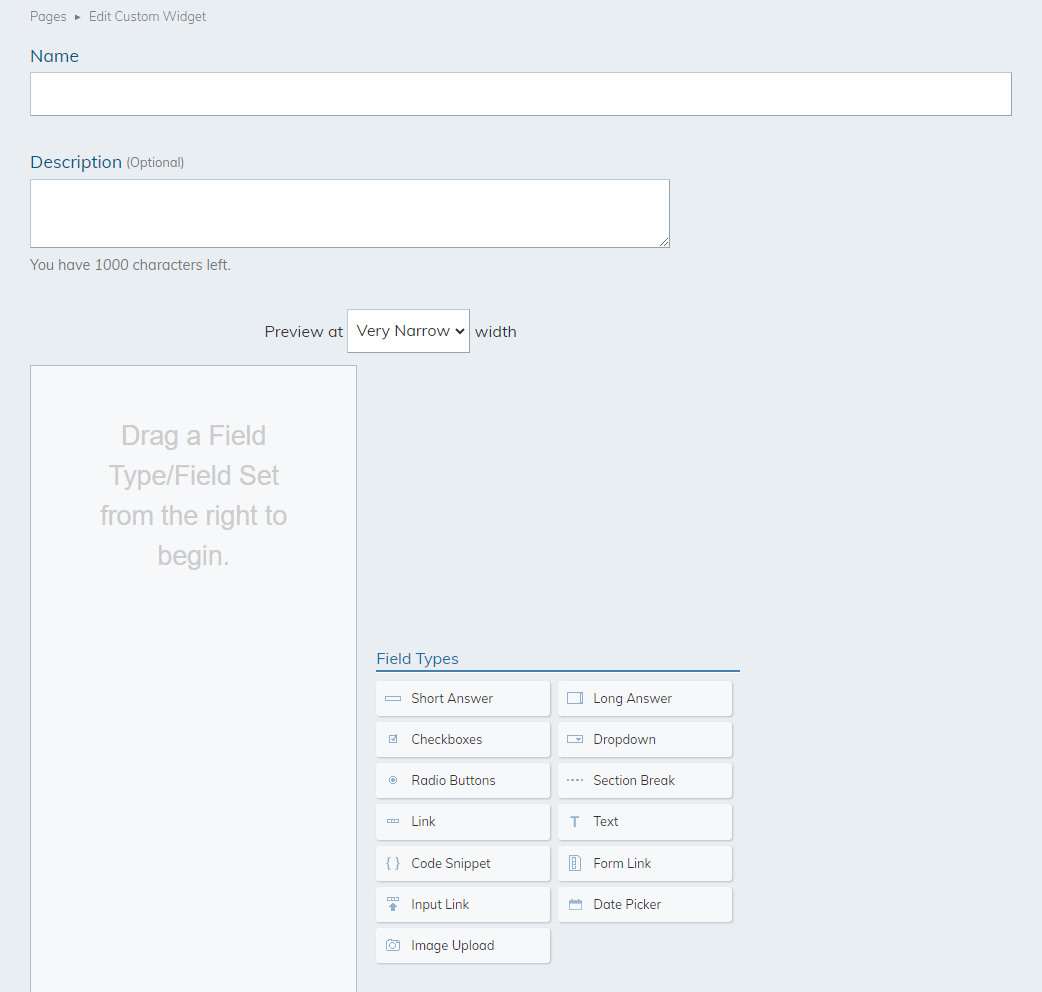Viewport: 1042px width, 992px height.
Task: Choose the Checkboxes label
Action: tap(447, 739)
